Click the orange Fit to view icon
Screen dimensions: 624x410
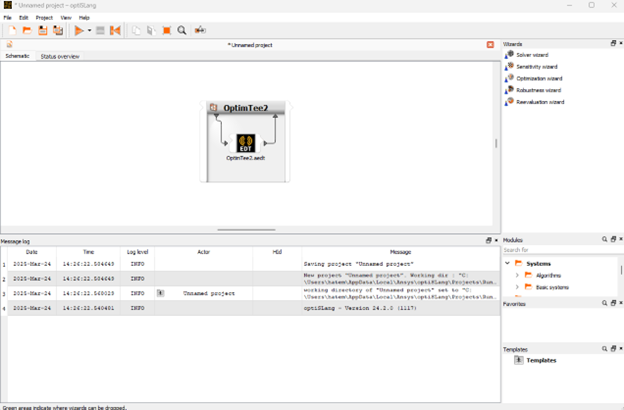(167, 30)
